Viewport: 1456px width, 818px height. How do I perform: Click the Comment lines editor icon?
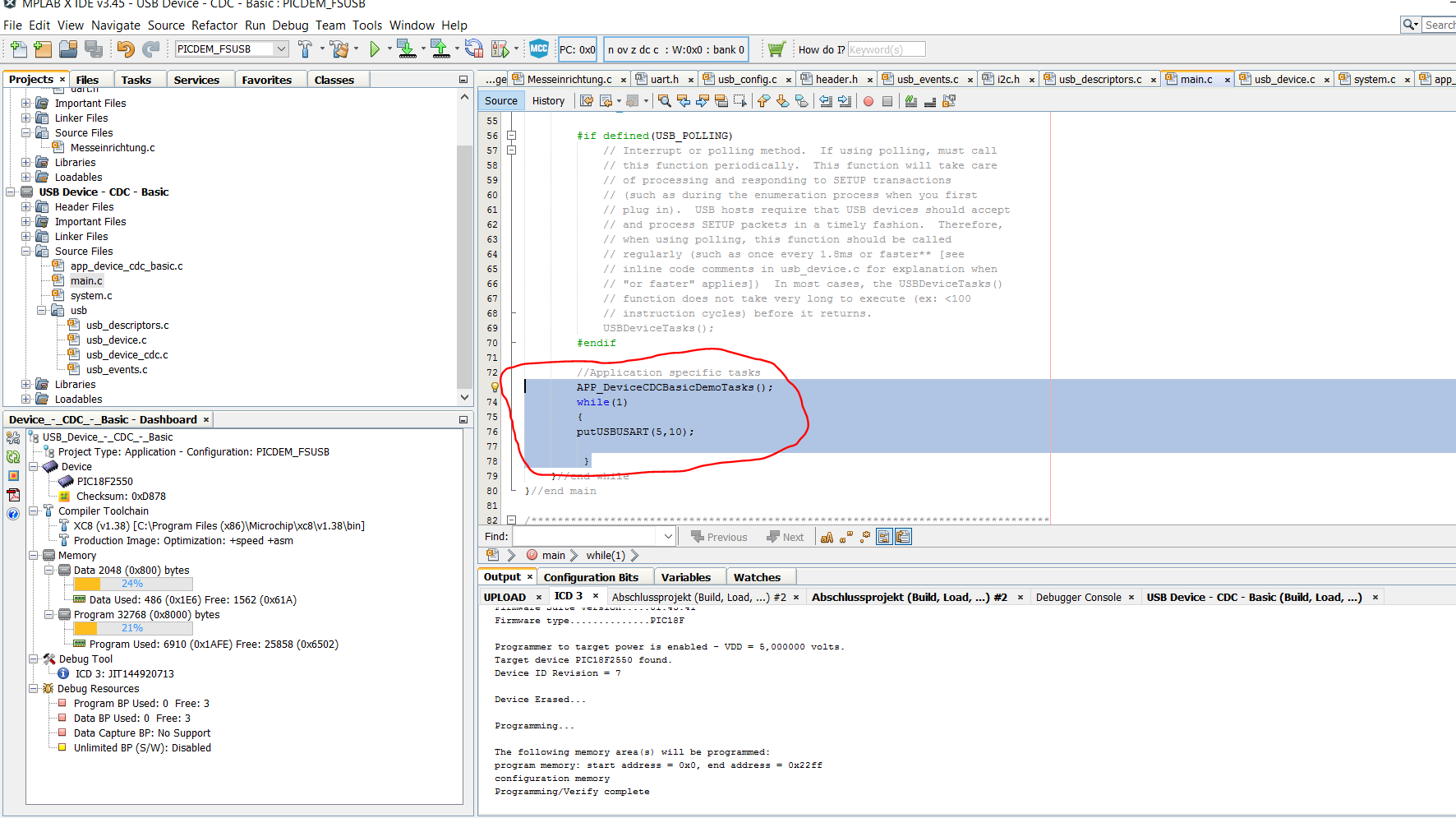[911, 101]
